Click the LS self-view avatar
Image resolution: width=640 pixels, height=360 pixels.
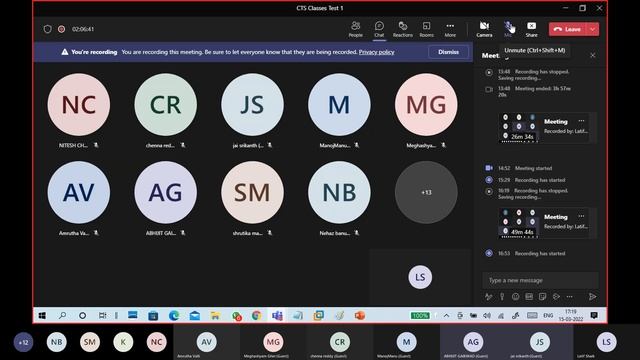[420, 277]
